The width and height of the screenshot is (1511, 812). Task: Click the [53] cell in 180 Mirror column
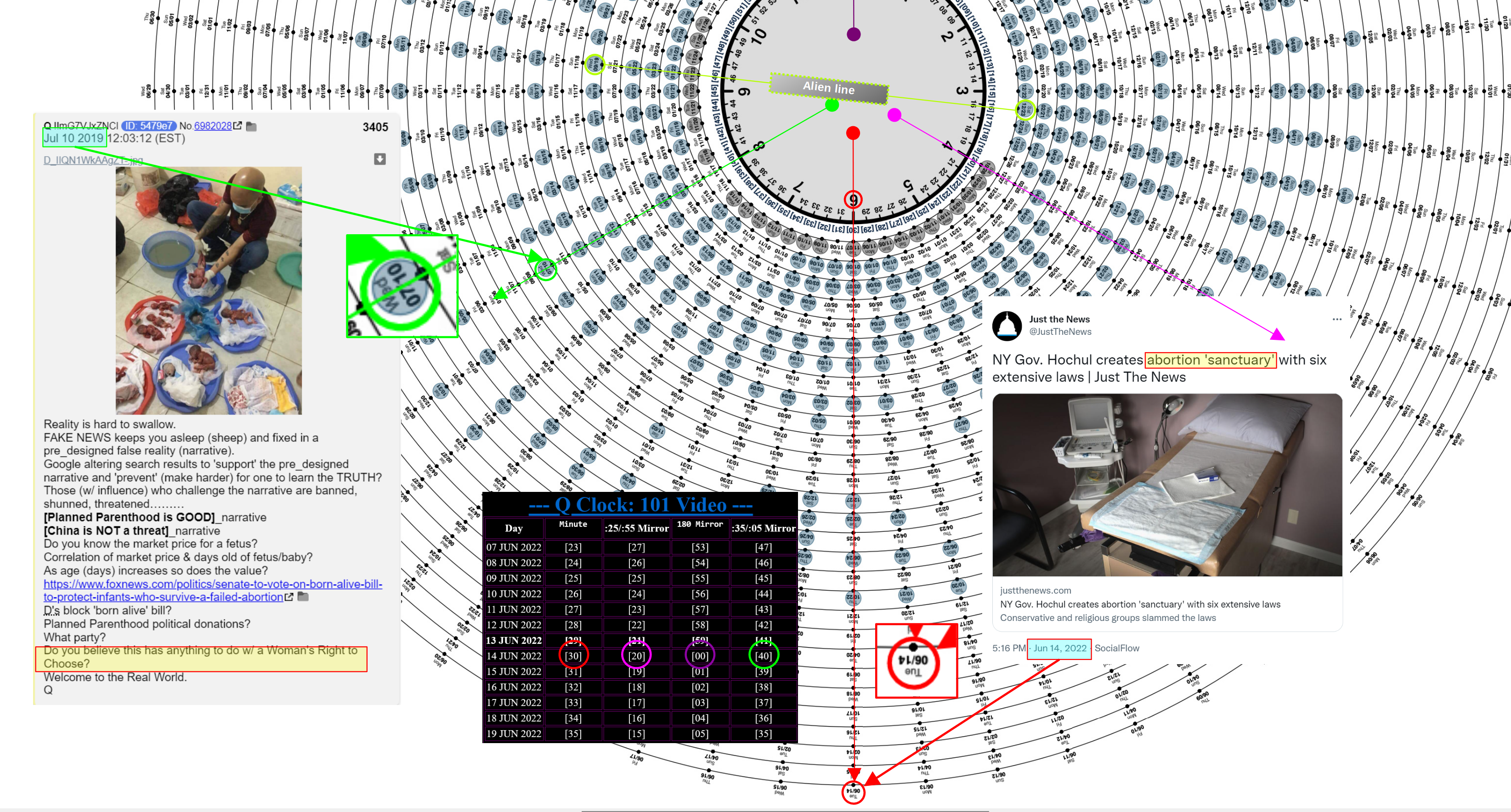[700, 547]
